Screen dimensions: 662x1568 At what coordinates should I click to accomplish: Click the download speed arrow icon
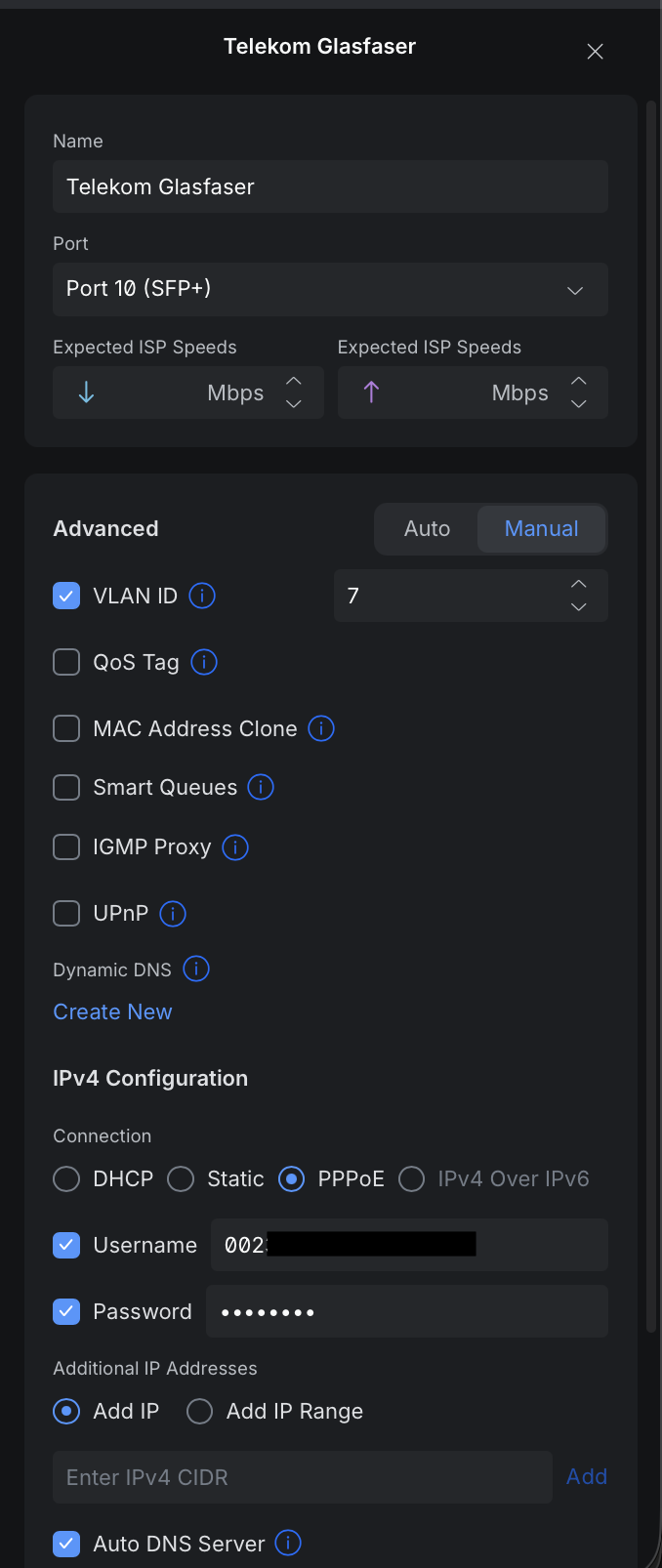(x=86, y=392)
